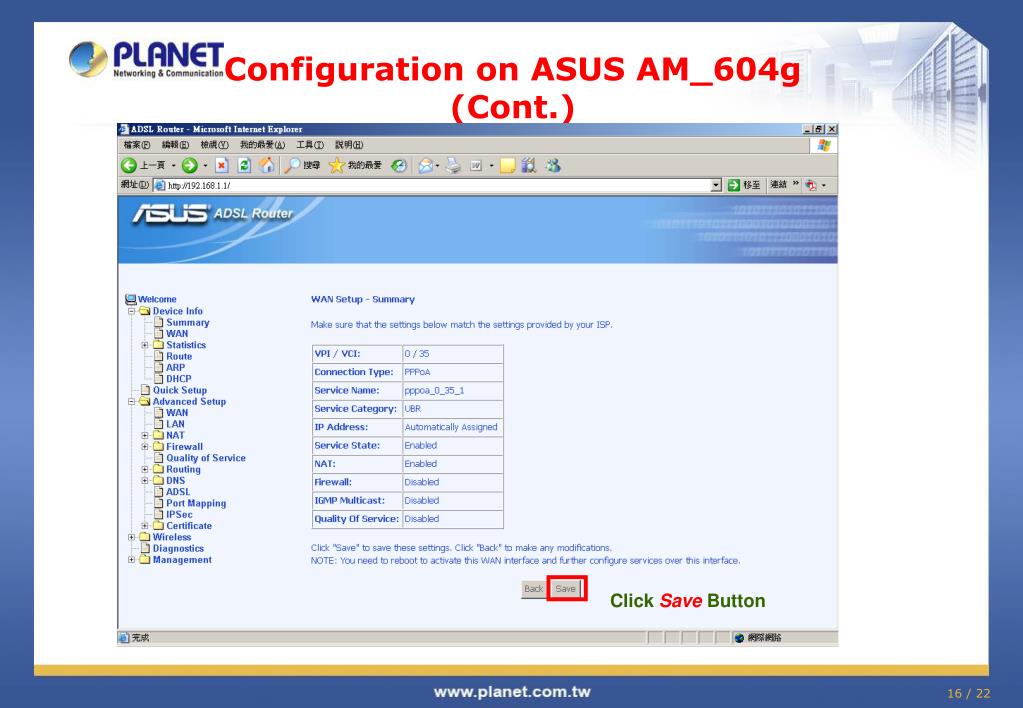Click the PPPoA connection type value
This screenshot has height=708, width=1023.
(x=418, y=372)
